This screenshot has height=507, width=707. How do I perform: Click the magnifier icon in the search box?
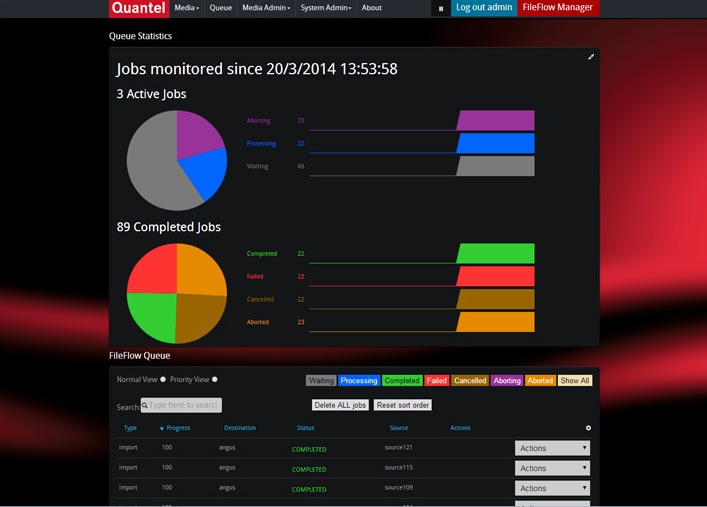tap(145, 406)
